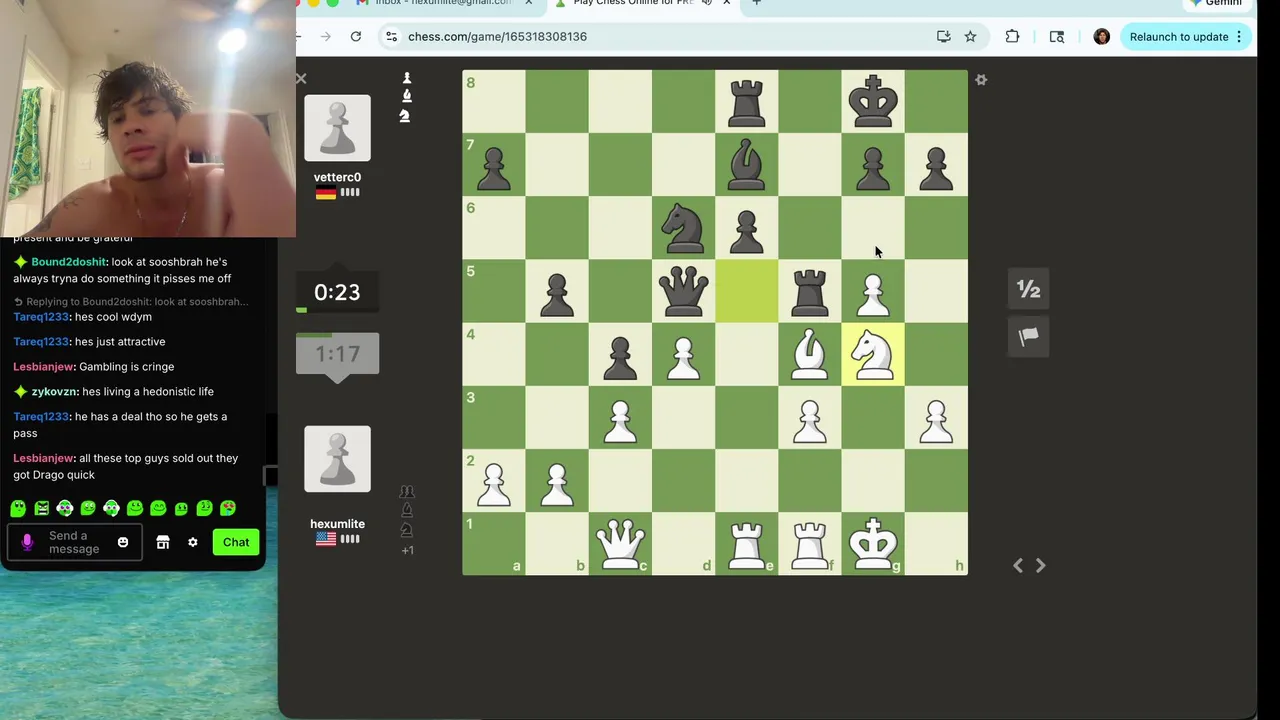Select the white bishop on f4
1280x720 pixels.
810,354
